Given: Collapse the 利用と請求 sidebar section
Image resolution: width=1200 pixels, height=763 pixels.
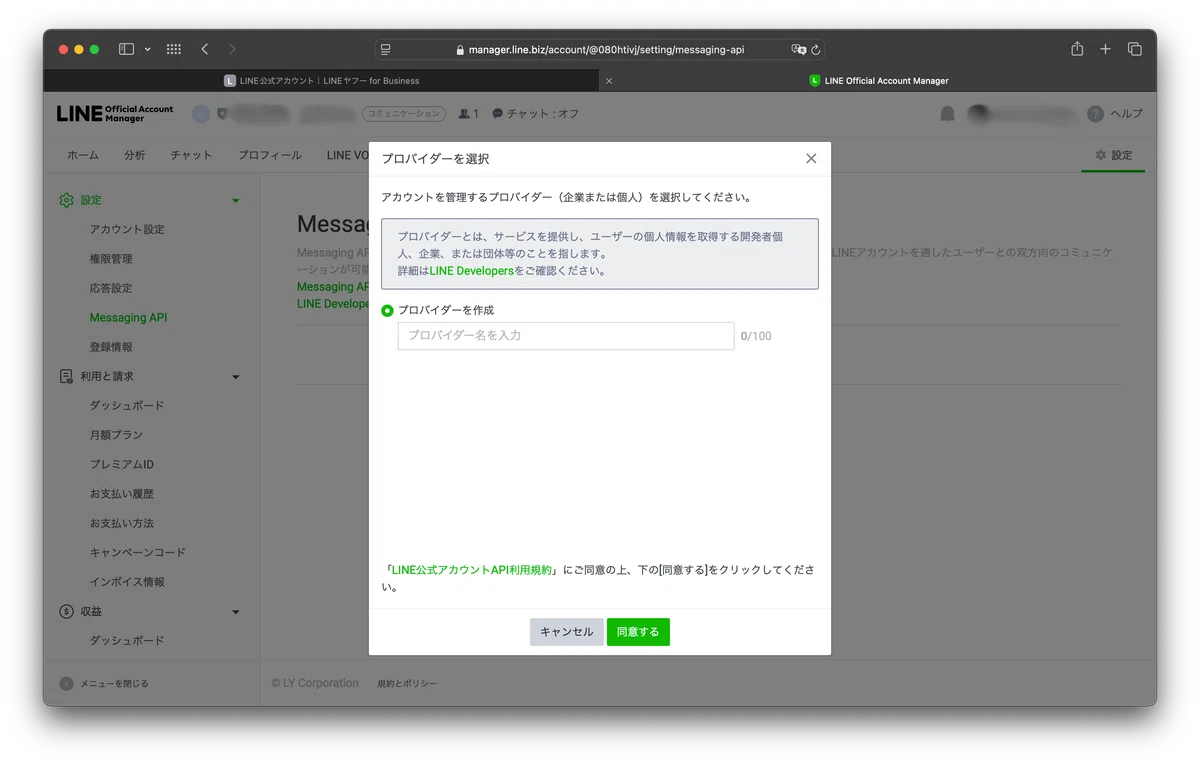Looking at the screenshot, I should [x=236, y=377].
